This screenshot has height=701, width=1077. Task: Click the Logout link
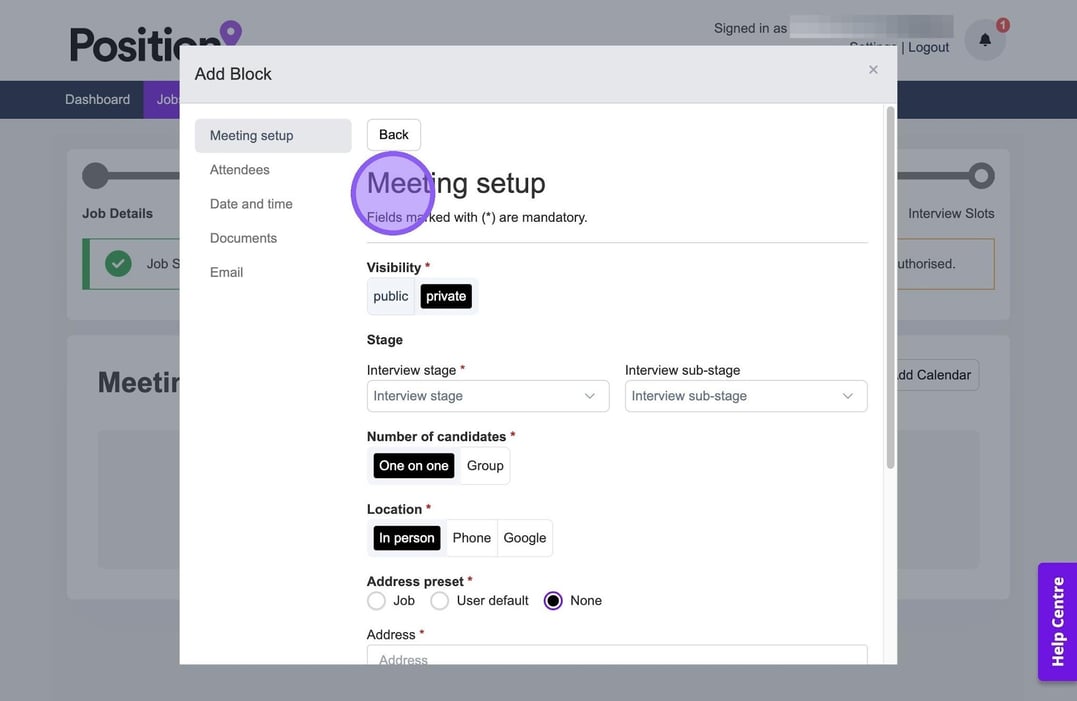click(928, 48)
